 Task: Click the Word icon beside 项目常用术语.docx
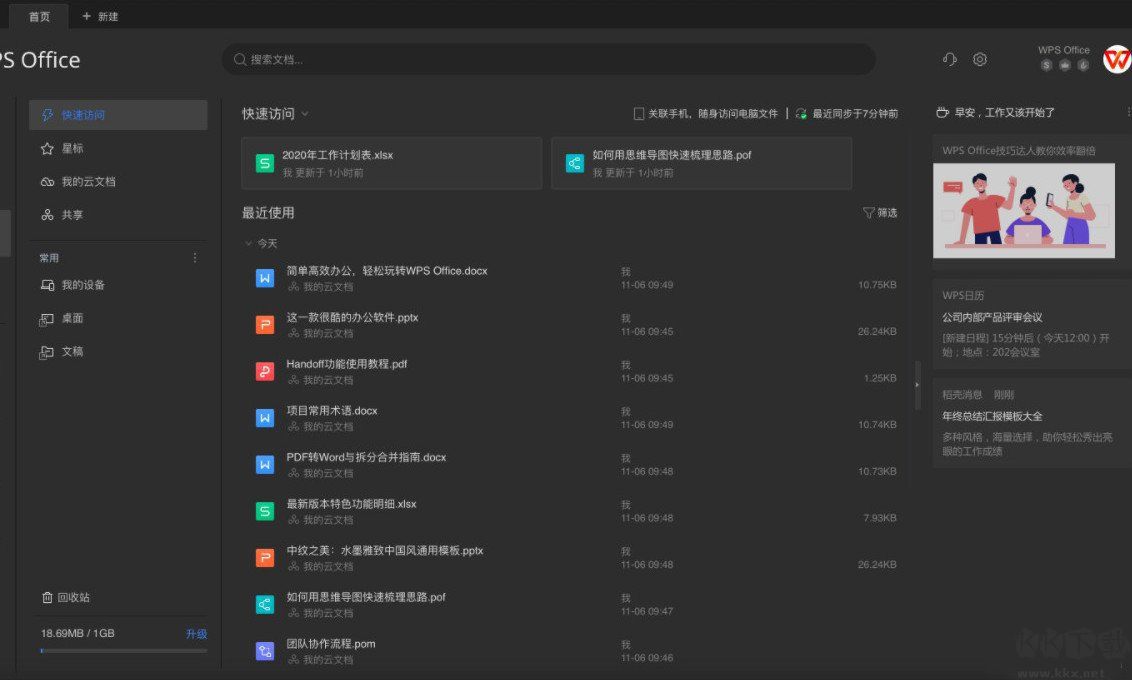coord(265,417)
